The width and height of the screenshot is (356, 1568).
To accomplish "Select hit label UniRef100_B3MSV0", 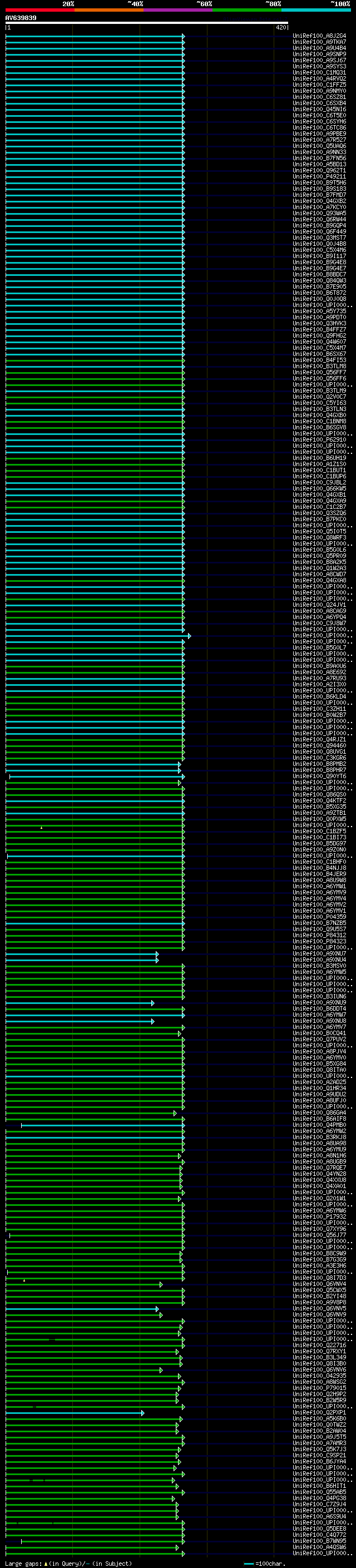I will tap(319, 966).
